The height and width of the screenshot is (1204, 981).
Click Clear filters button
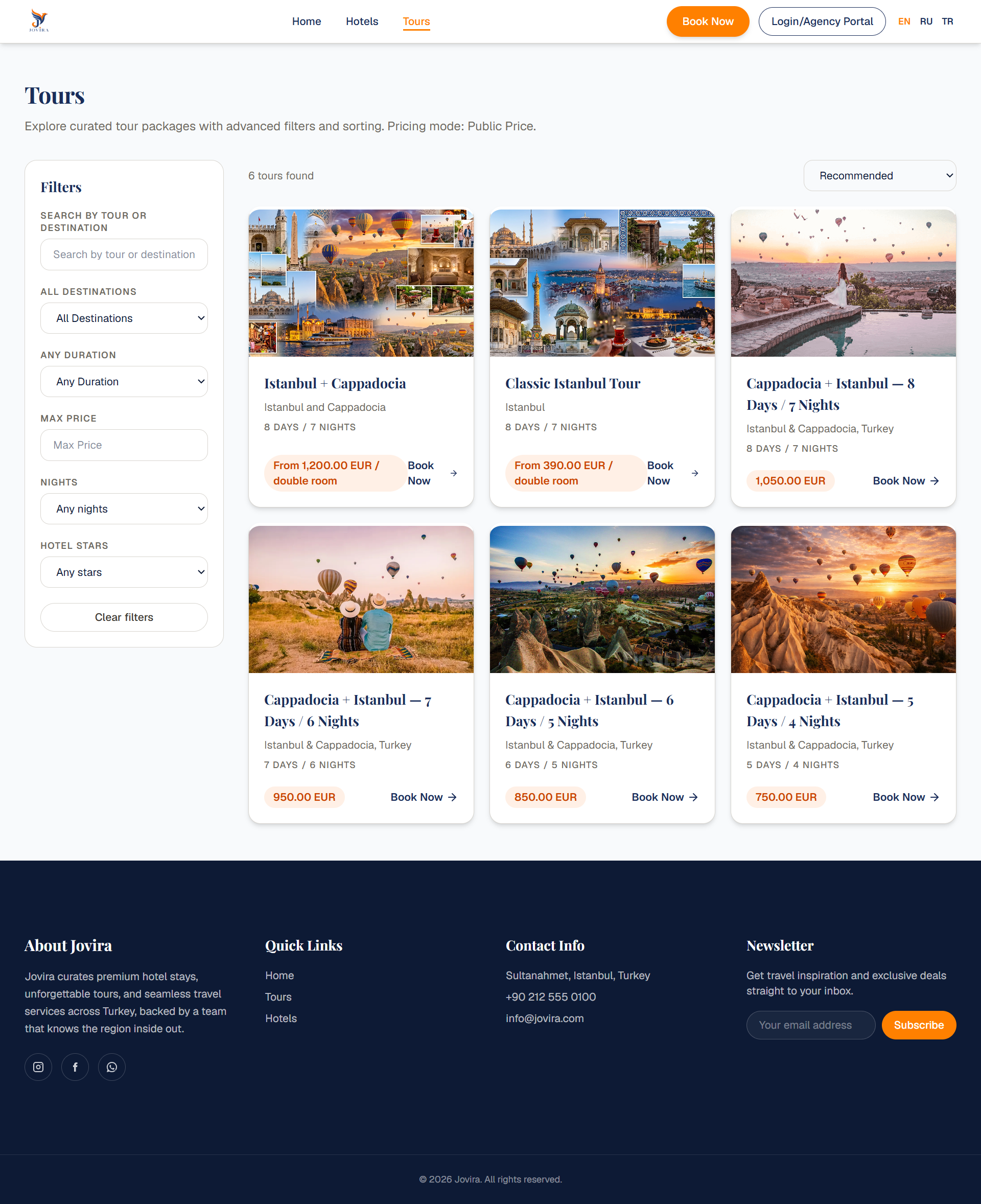124,617
